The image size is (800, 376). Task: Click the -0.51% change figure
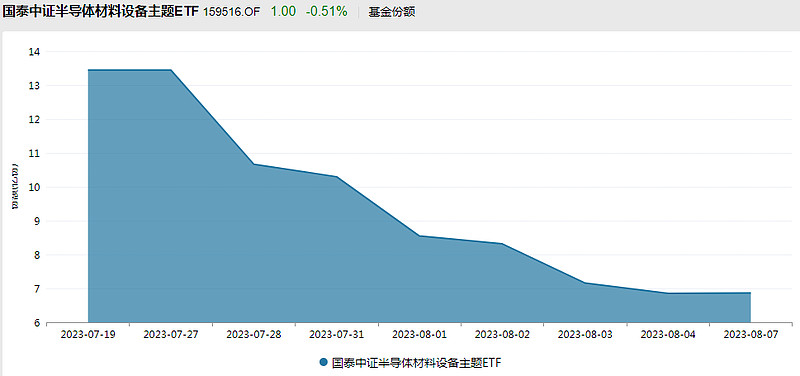pos(327,12)
